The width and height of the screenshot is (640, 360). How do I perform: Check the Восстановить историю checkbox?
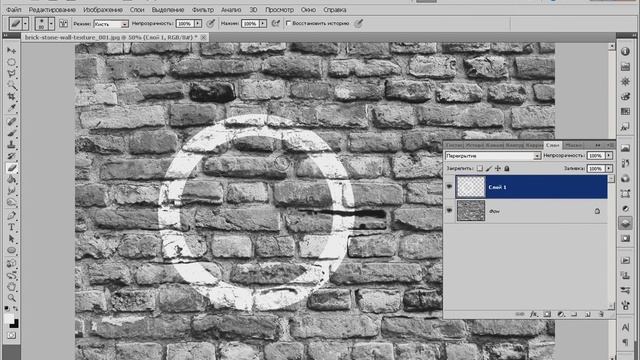pyautogui.click(x=288, y=23)
